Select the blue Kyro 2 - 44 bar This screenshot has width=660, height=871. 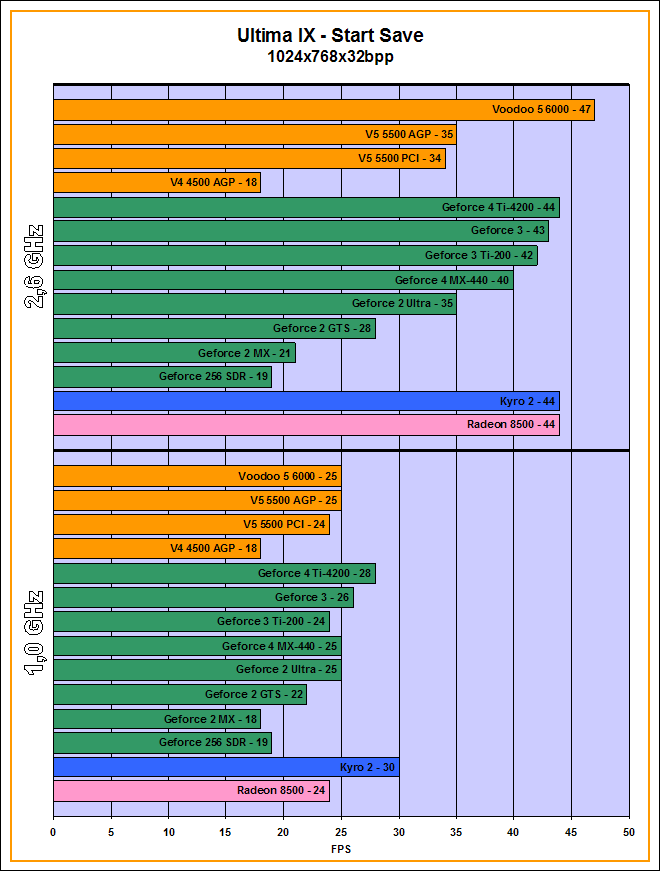point(306,401)
